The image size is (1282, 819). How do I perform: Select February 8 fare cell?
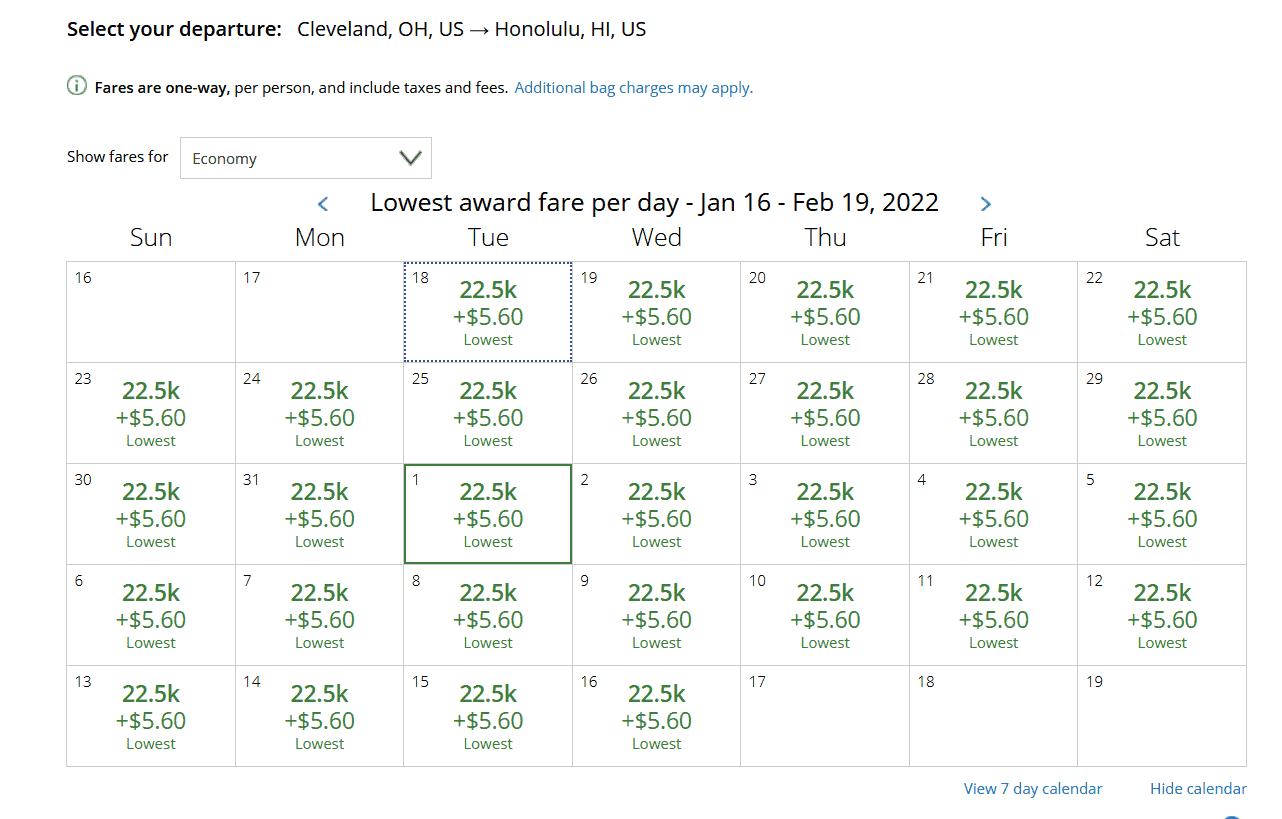click(x=488, y=615)
